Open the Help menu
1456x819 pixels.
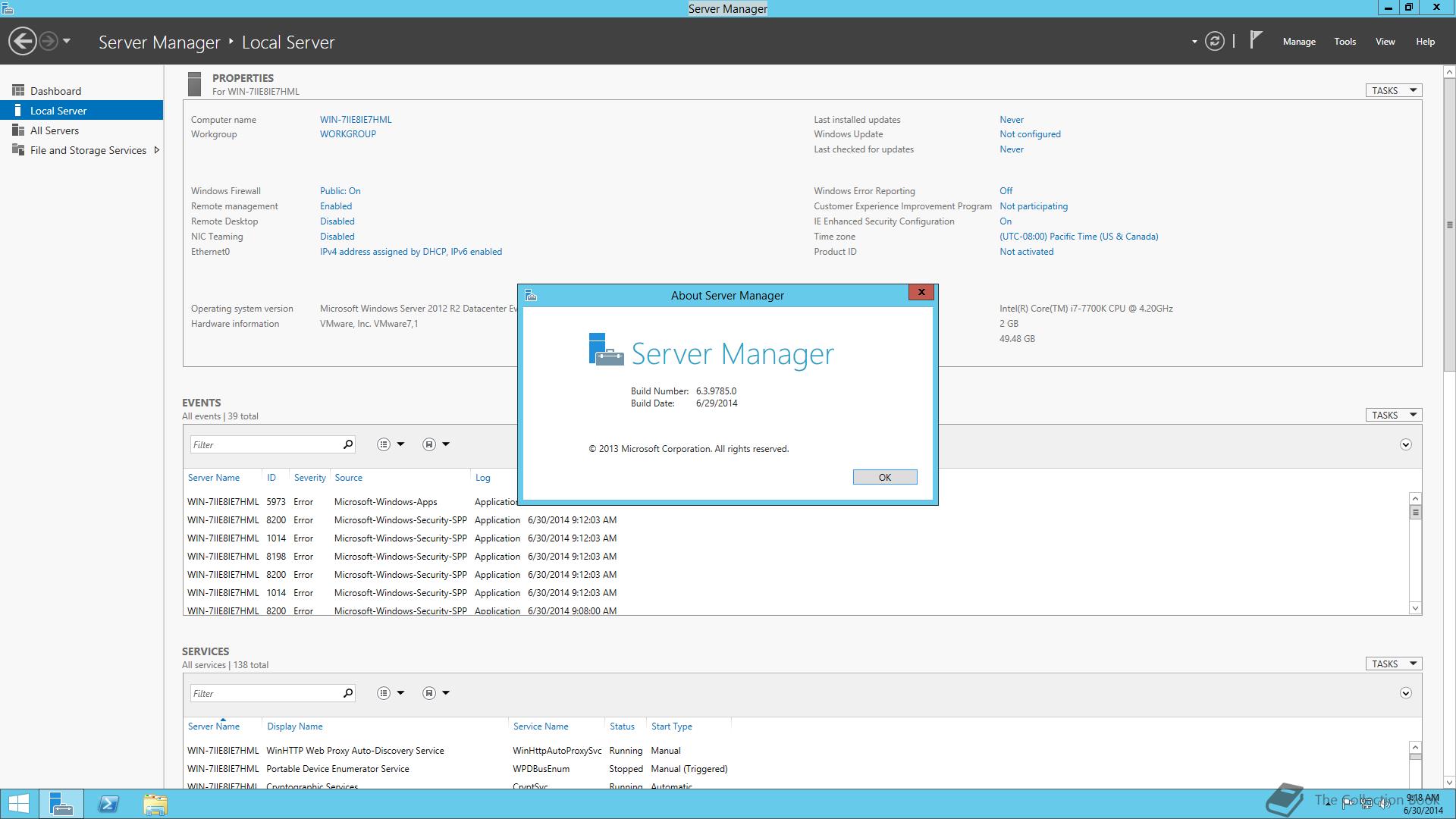(x=1425, y=42)
